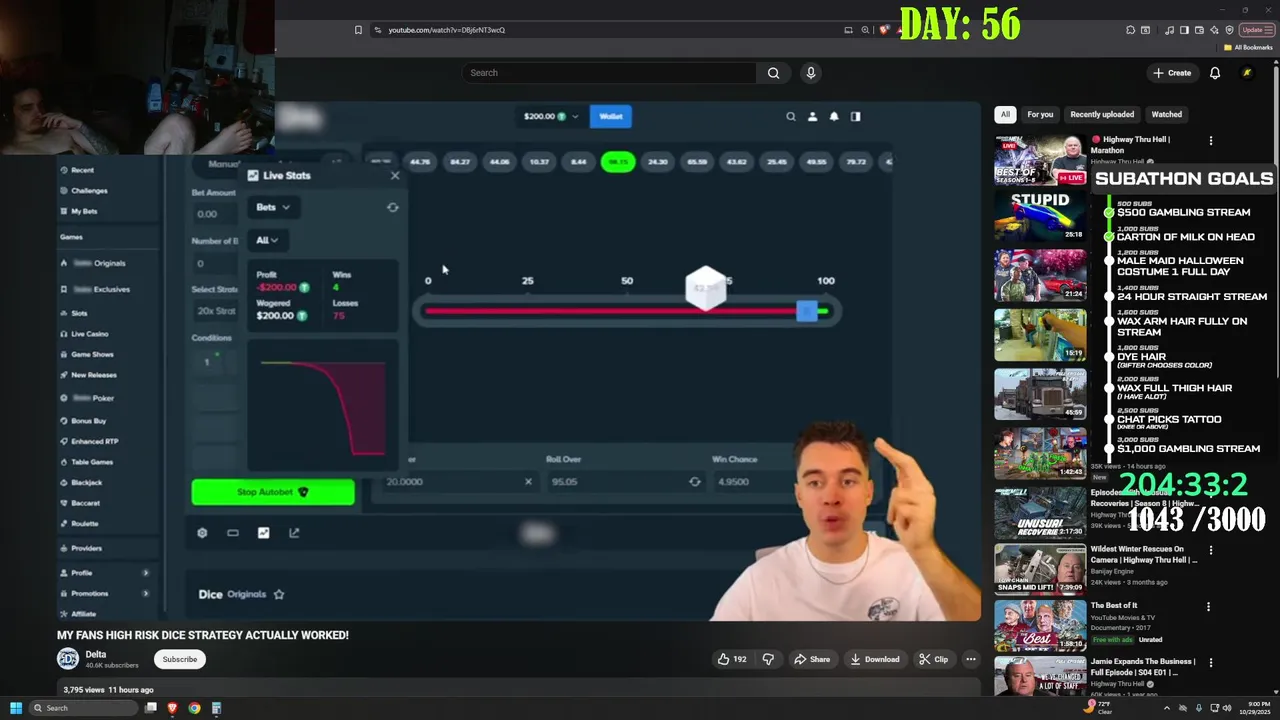Click the voice search microphone icon
This screenshot has width=1280, height=720.
click(x=811, y=73)
